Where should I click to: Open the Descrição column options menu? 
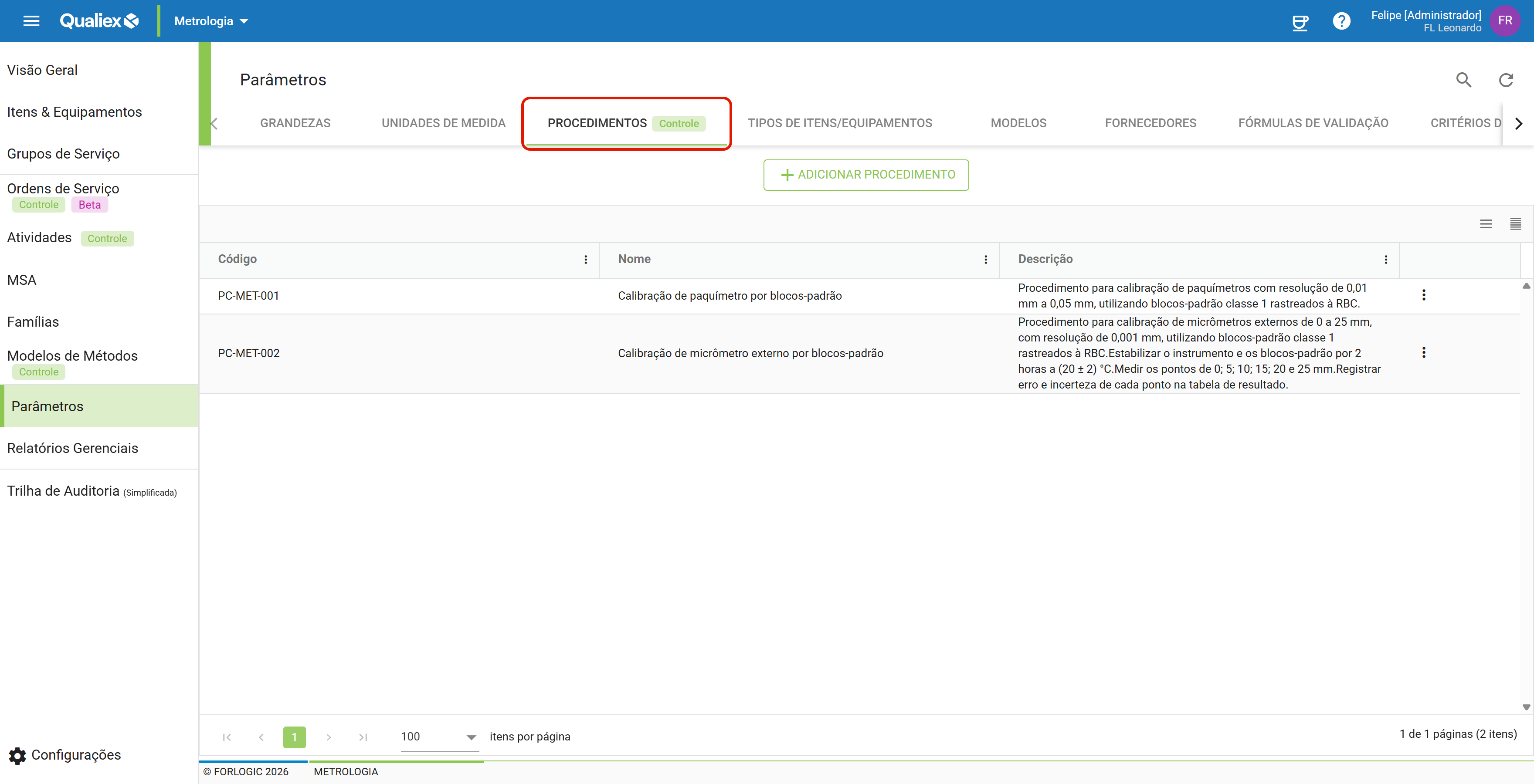1386,260
